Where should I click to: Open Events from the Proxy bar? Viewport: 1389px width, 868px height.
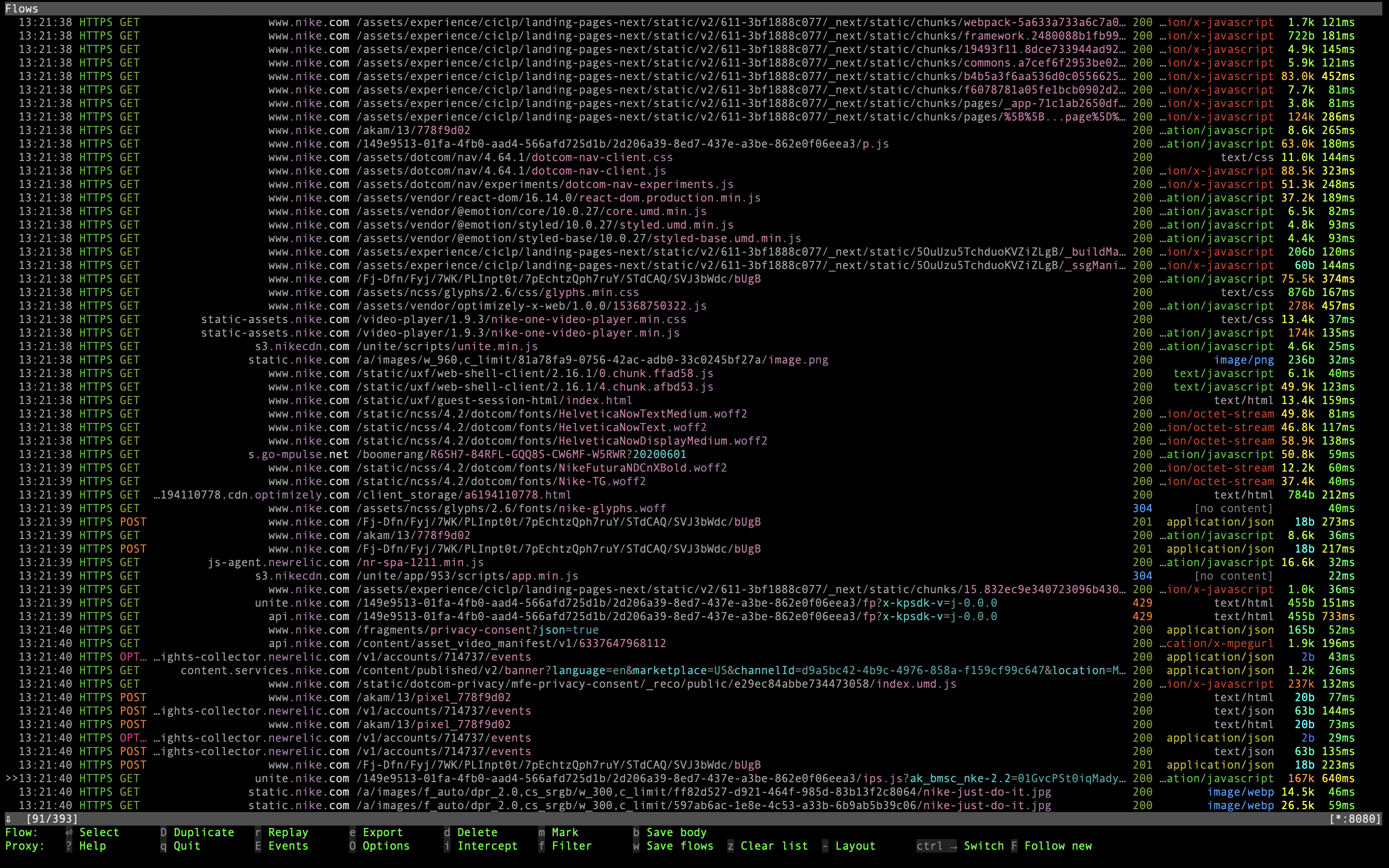pyautogui.click(x=288, y=846)
